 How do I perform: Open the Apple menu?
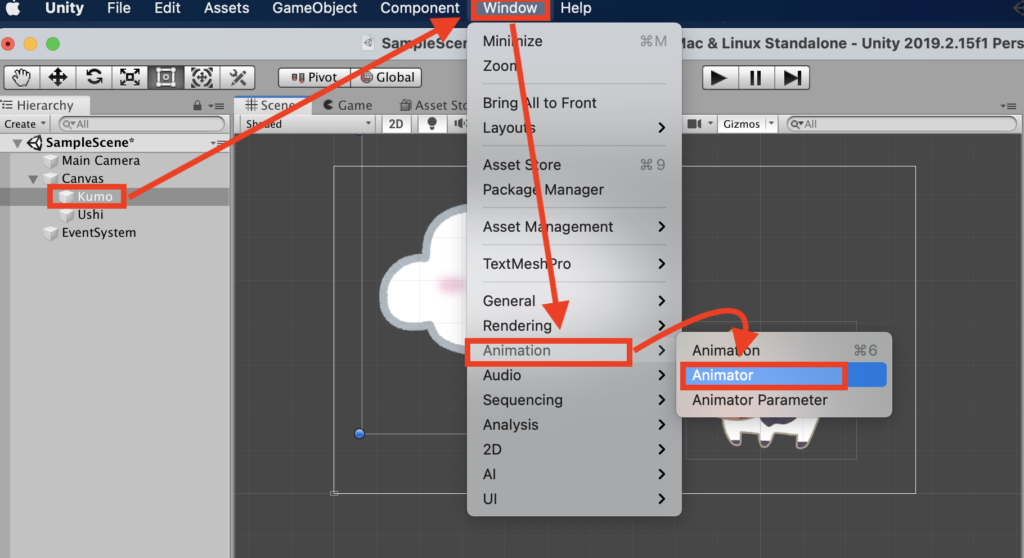[13, 8]
